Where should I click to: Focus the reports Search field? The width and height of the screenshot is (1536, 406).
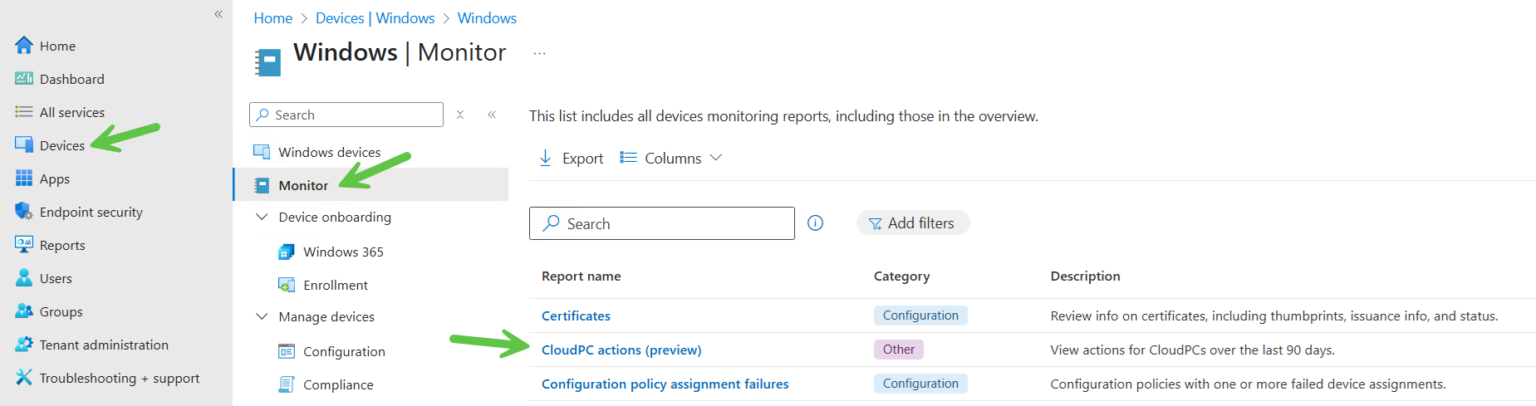662,224
